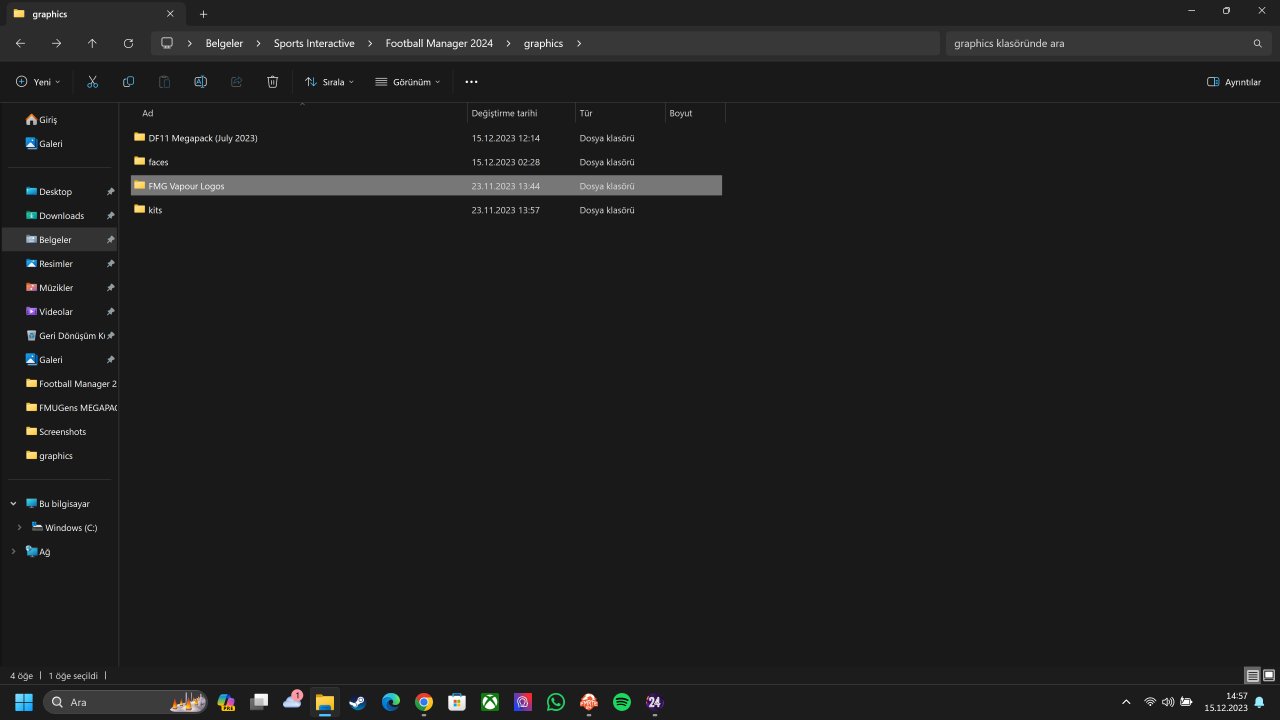Open a new File Explorer tab with plus
Image resolution: width=1280 pixels, height=720 pixels.
click(203, 14)
